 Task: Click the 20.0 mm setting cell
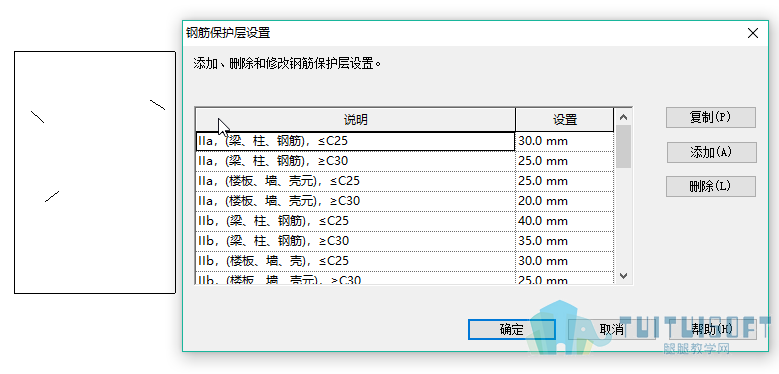(565, 201)
